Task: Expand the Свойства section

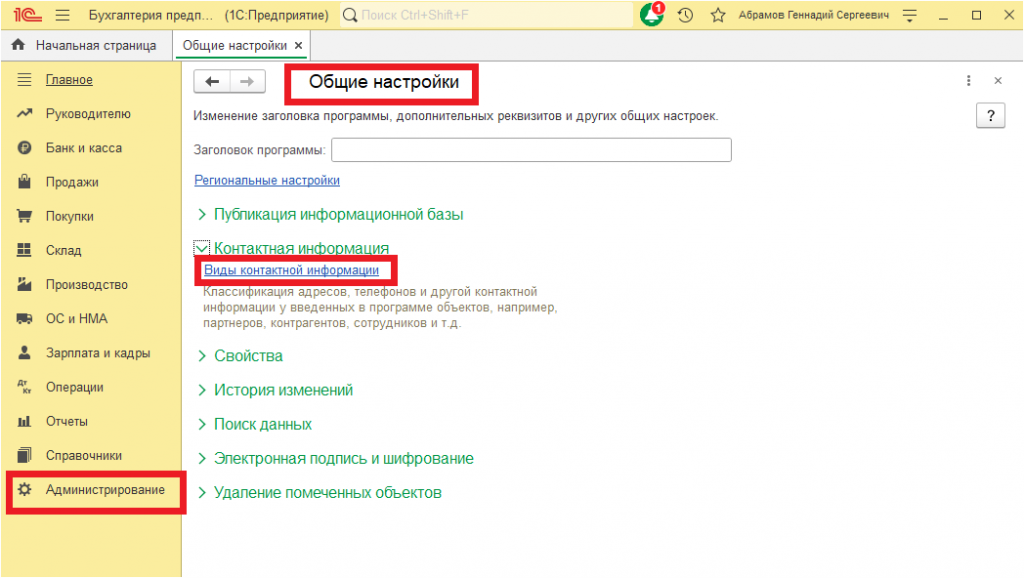Action: pyautogui.click(x=202, y=356)
